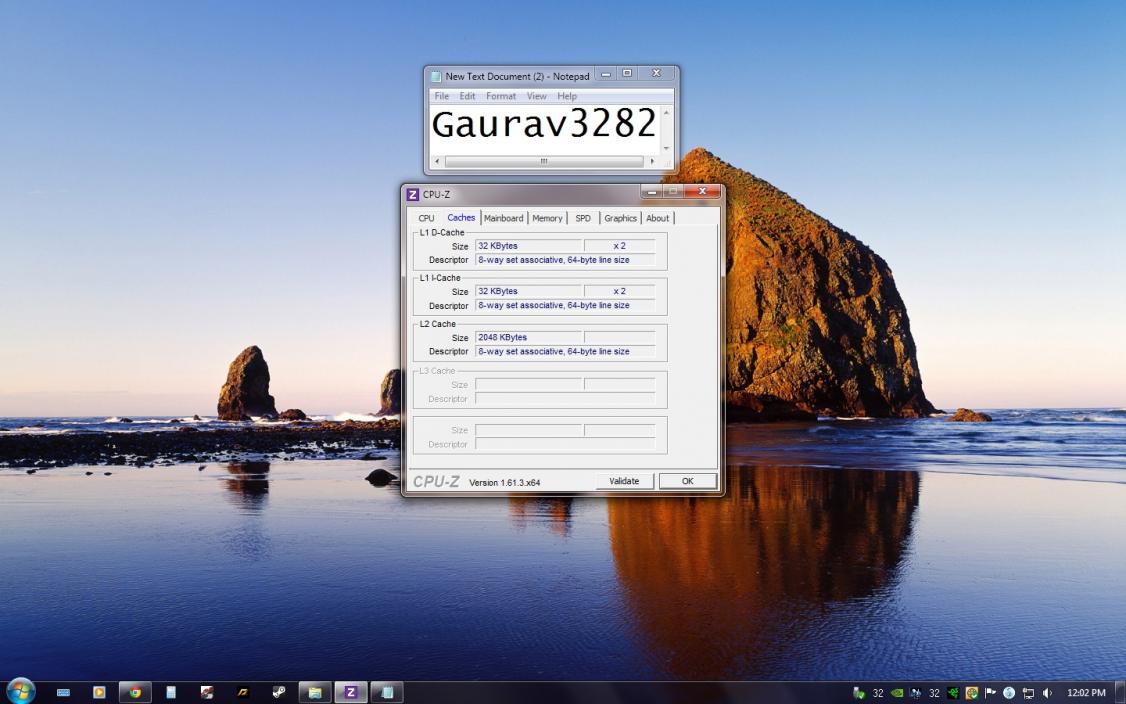Screen dimensions: 1126x704
Task: Open Notepad's Format menu
Action: click(501, 96)
